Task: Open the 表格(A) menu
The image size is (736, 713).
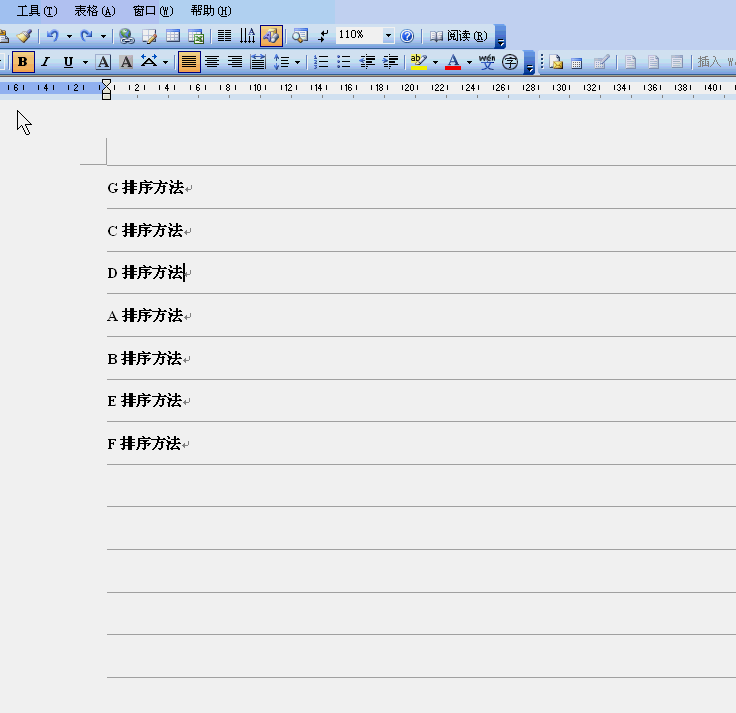Action: click(95, 11)
